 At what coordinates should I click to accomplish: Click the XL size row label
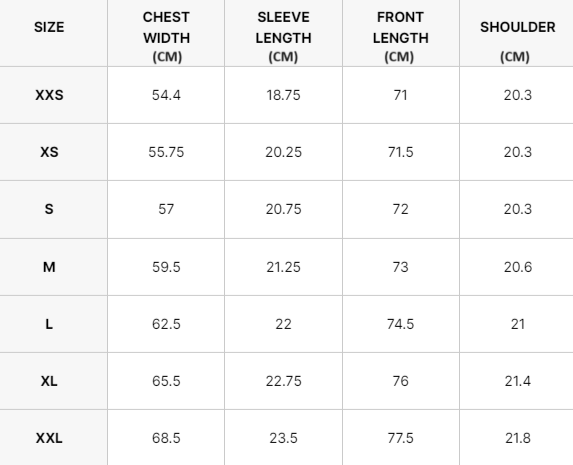[x=49, y=381]
